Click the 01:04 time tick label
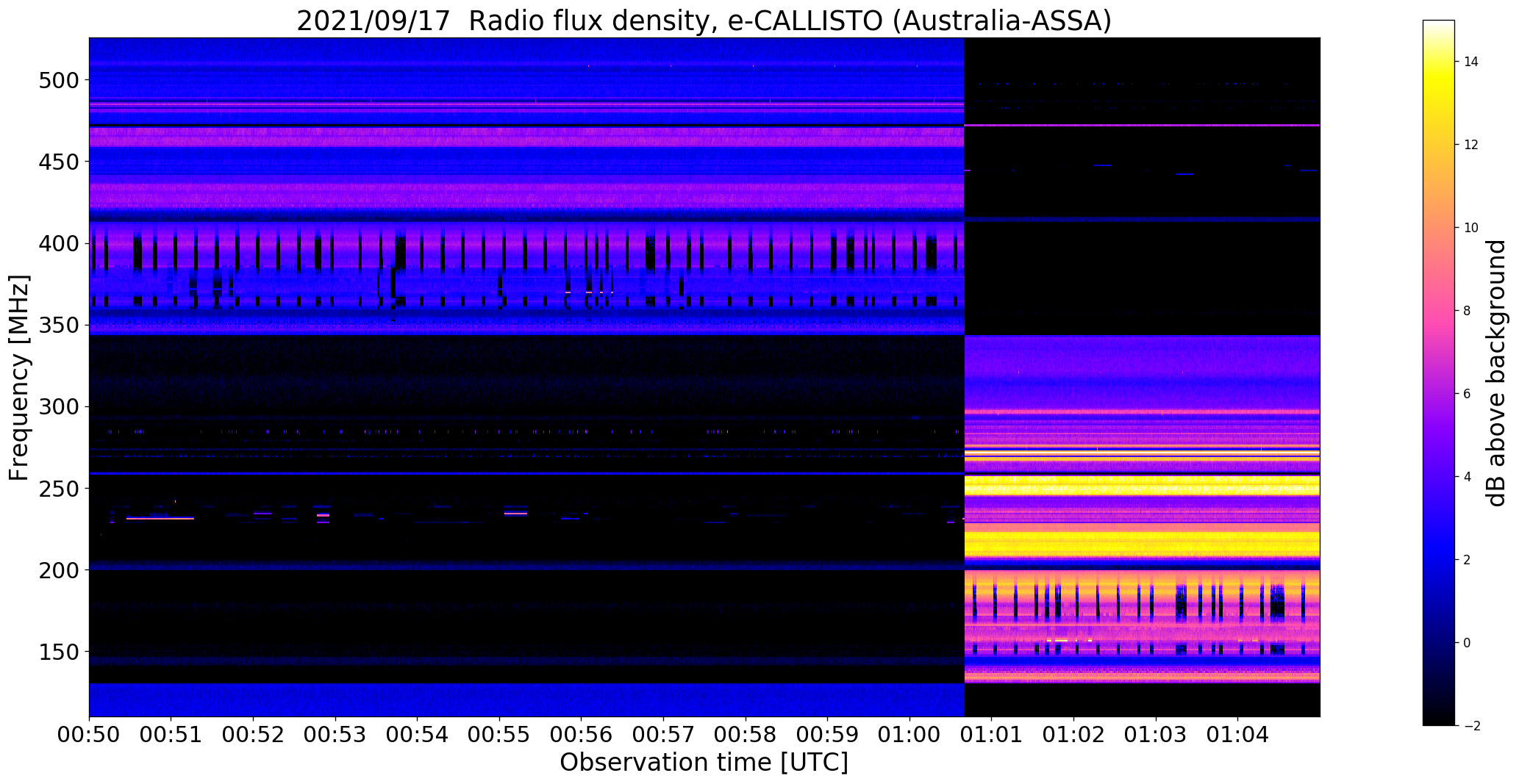The height and width of the screenshot is (784, 1519). pyautogui.click(x=1238, y=734)
